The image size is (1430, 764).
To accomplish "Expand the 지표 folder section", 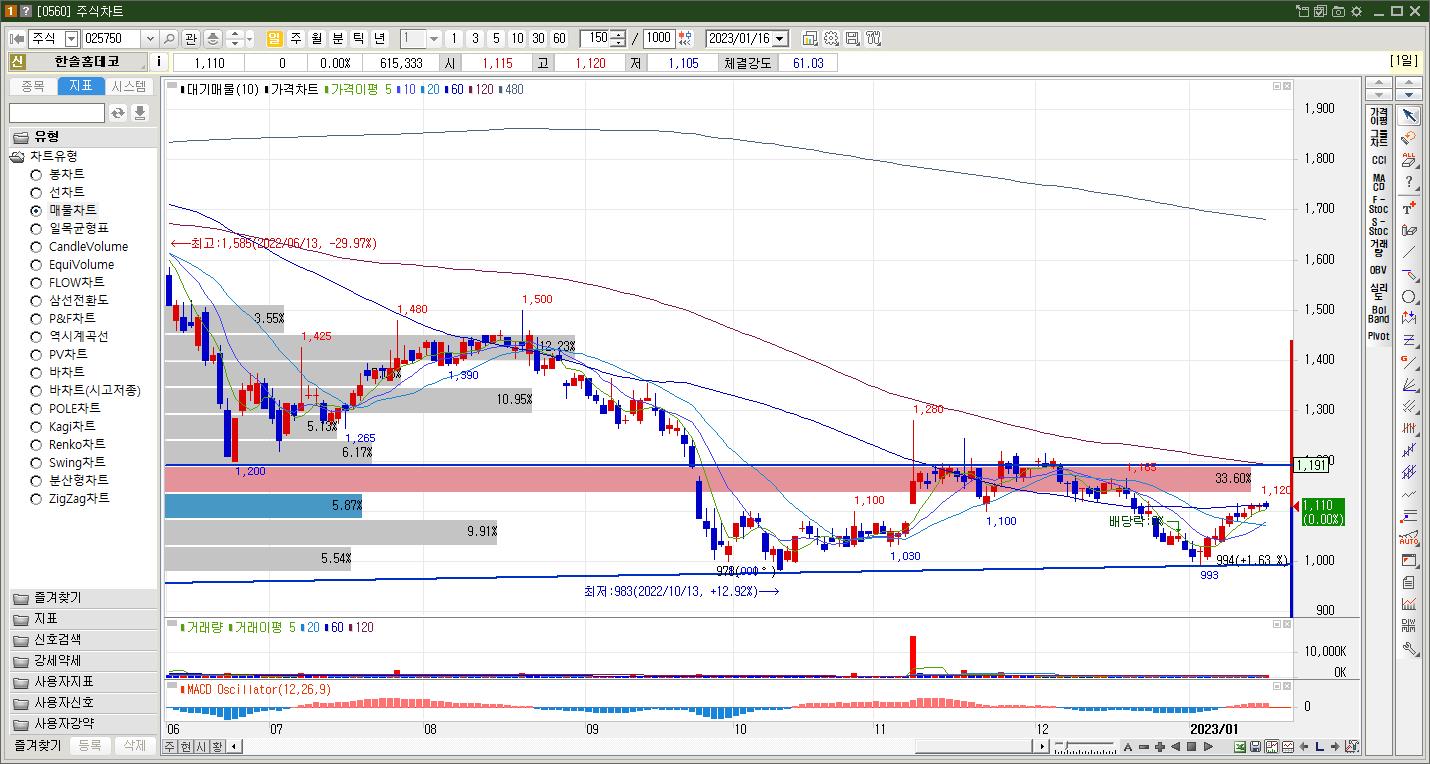I will click(x=84, y=619).
